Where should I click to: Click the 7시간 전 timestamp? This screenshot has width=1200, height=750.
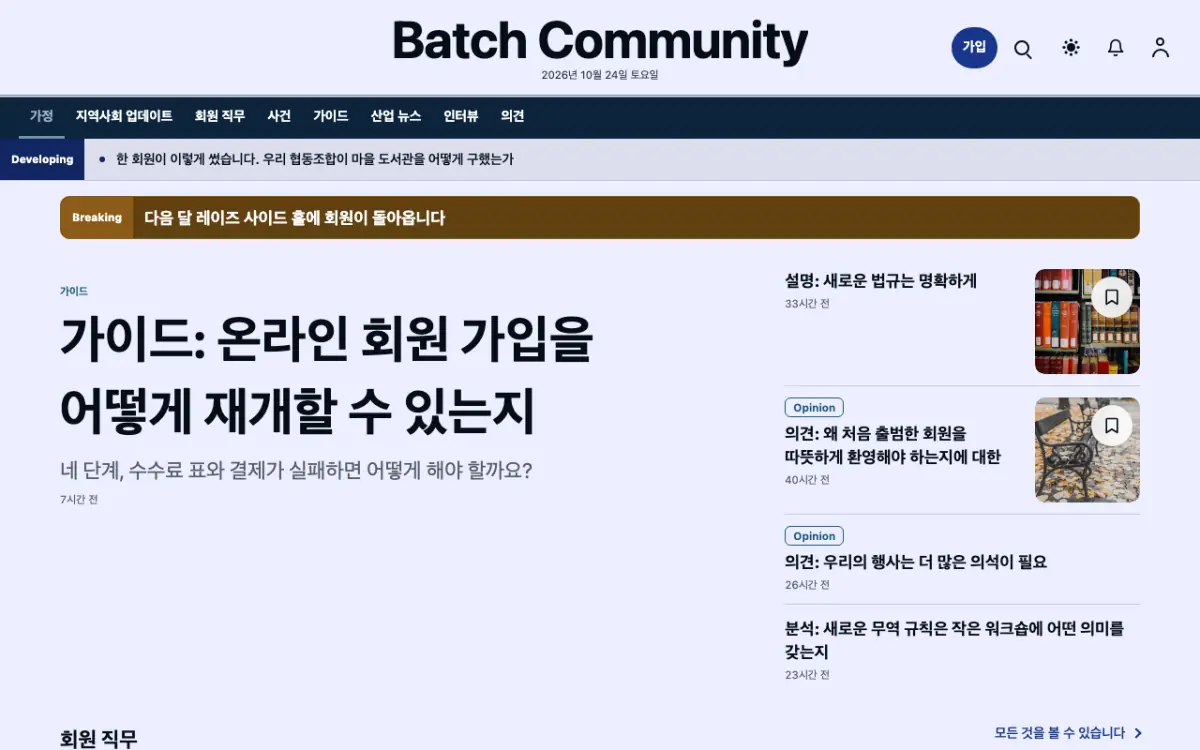[x=79, y=499]
